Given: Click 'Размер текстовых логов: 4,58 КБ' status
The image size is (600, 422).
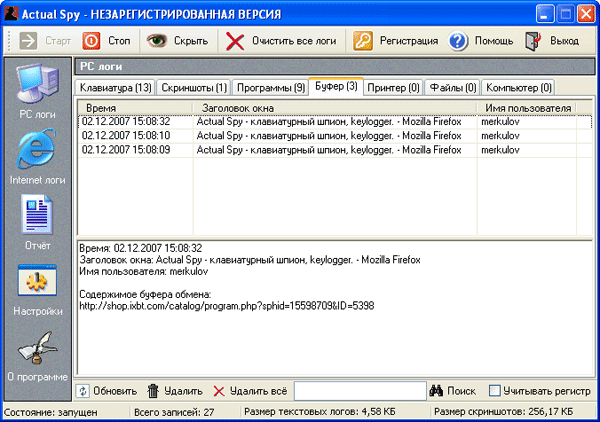Looking at the screenshot, I should click(x=320, y=412).
